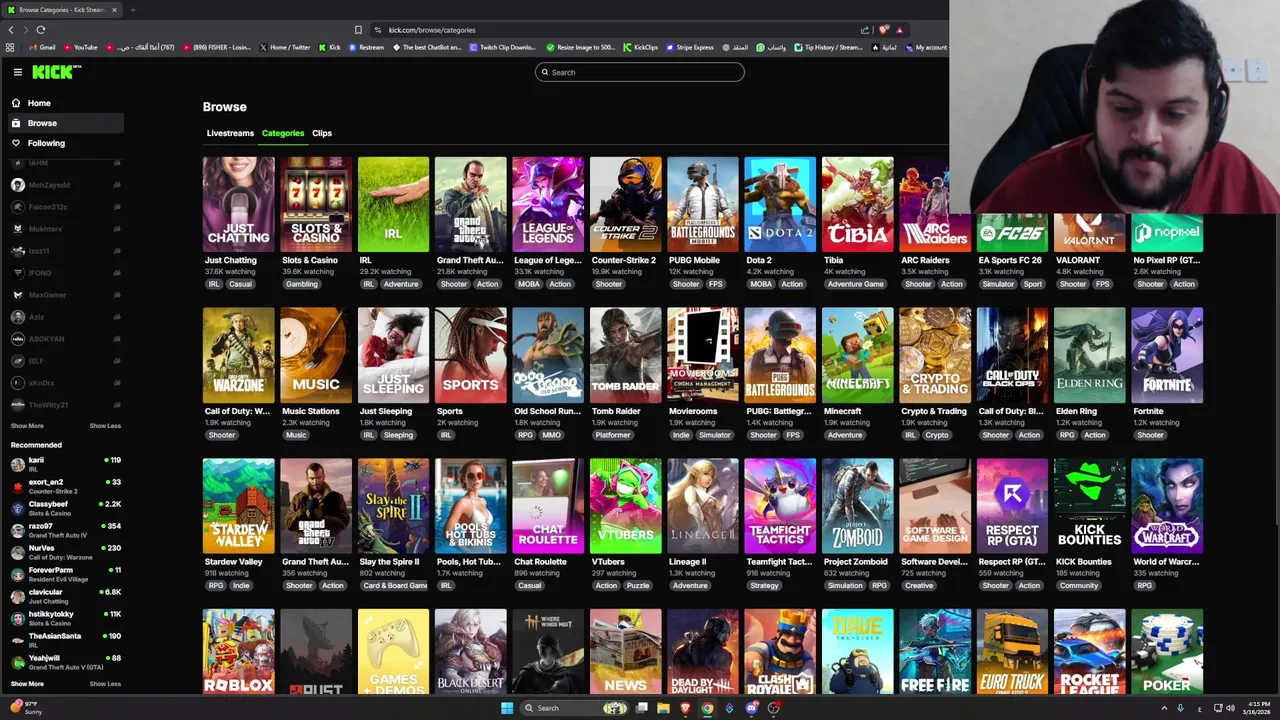This screenshot has width=1280, height=720.
Task: Open Brave browser from taskbar
Action: pos(685,708)
